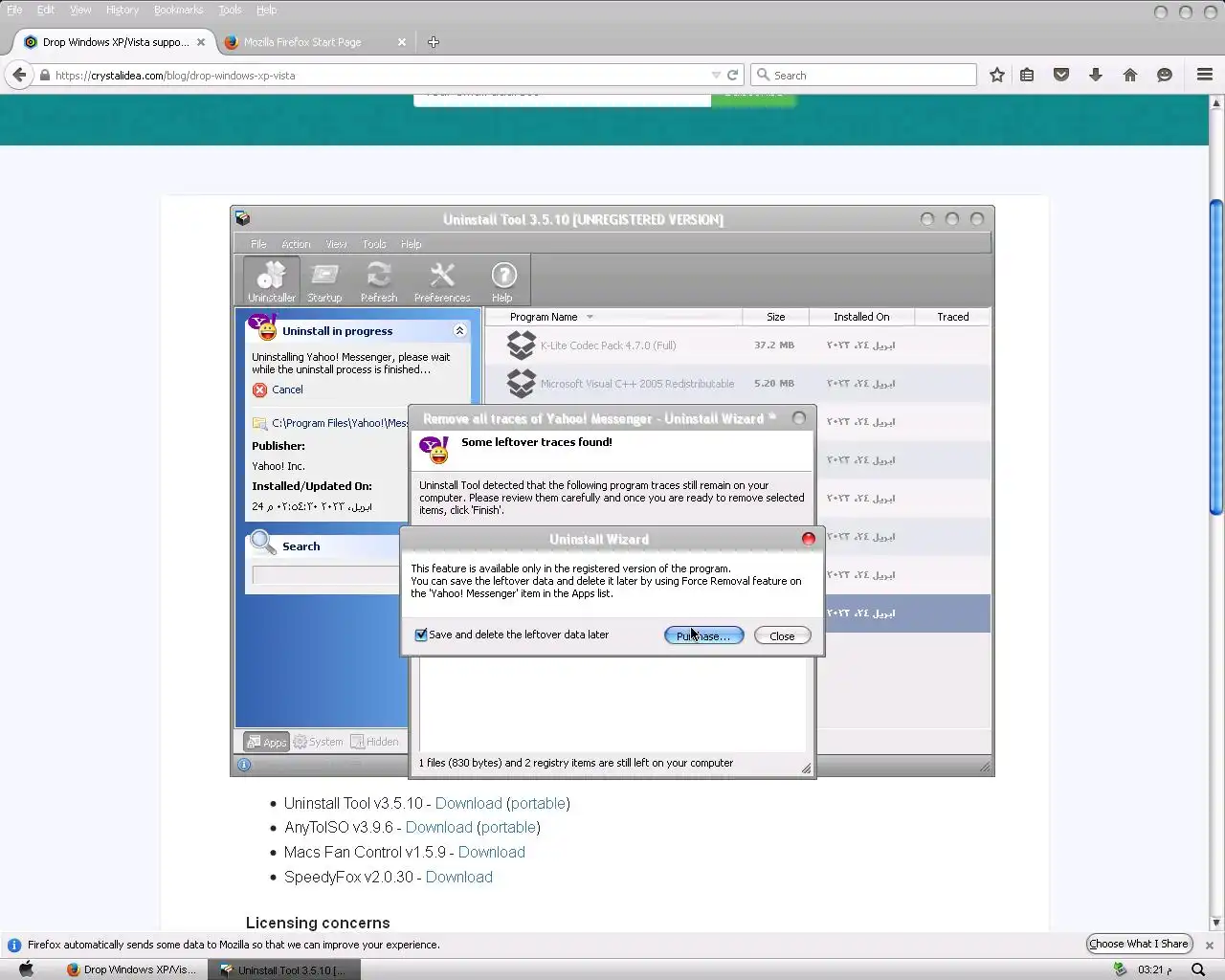Click the Uninstall Tool search field
The height and width of the screenshot is (980, 1225).
(x=325, y=574)
